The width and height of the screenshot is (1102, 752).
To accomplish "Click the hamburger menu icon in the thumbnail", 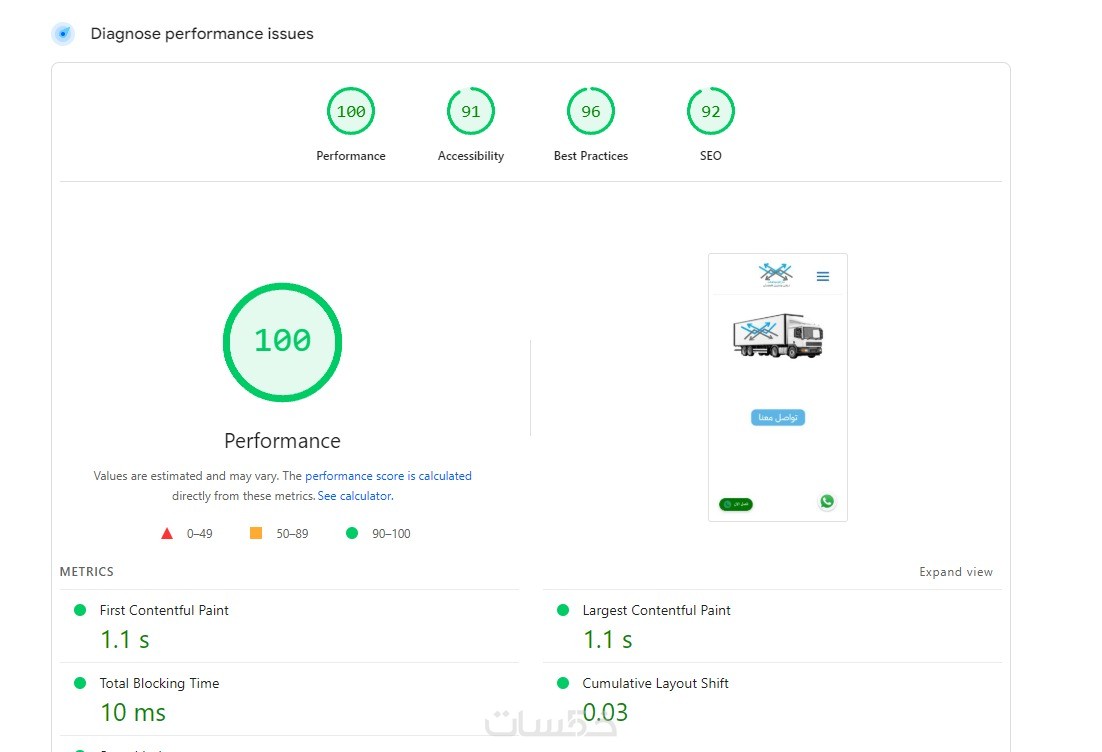I will (823, 276).
